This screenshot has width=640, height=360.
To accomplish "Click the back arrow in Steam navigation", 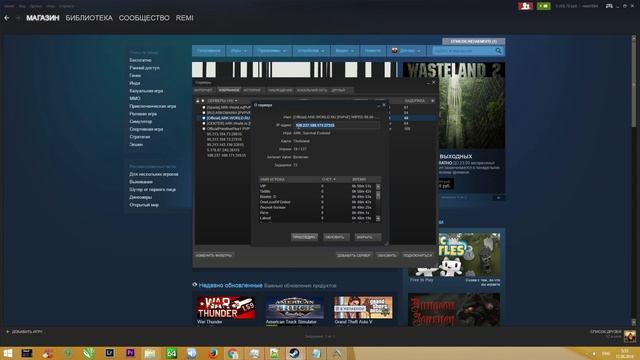I will (x=7, y=18).
